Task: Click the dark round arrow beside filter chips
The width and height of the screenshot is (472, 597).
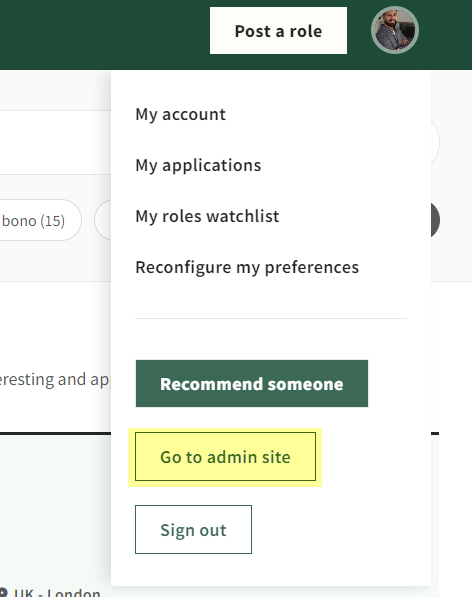Action: coord(435,220)
